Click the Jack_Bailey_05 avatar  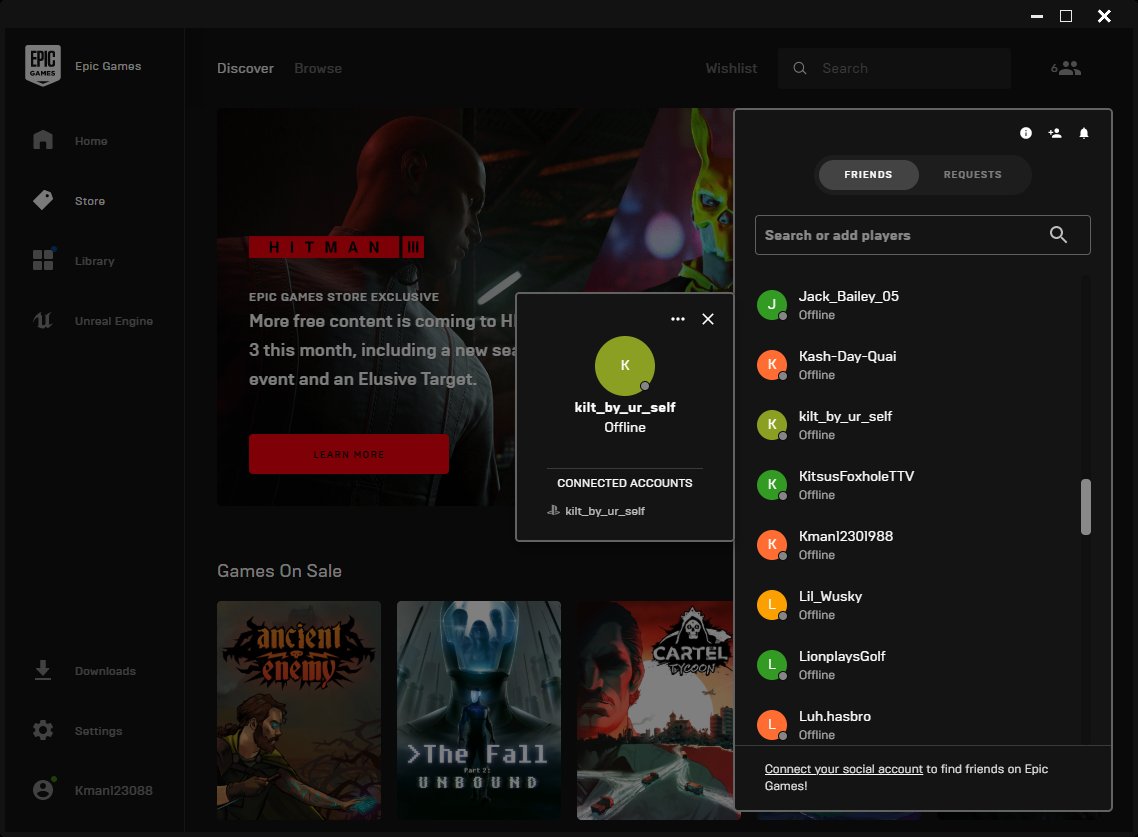pyautogui.click(x=772, y=305)
